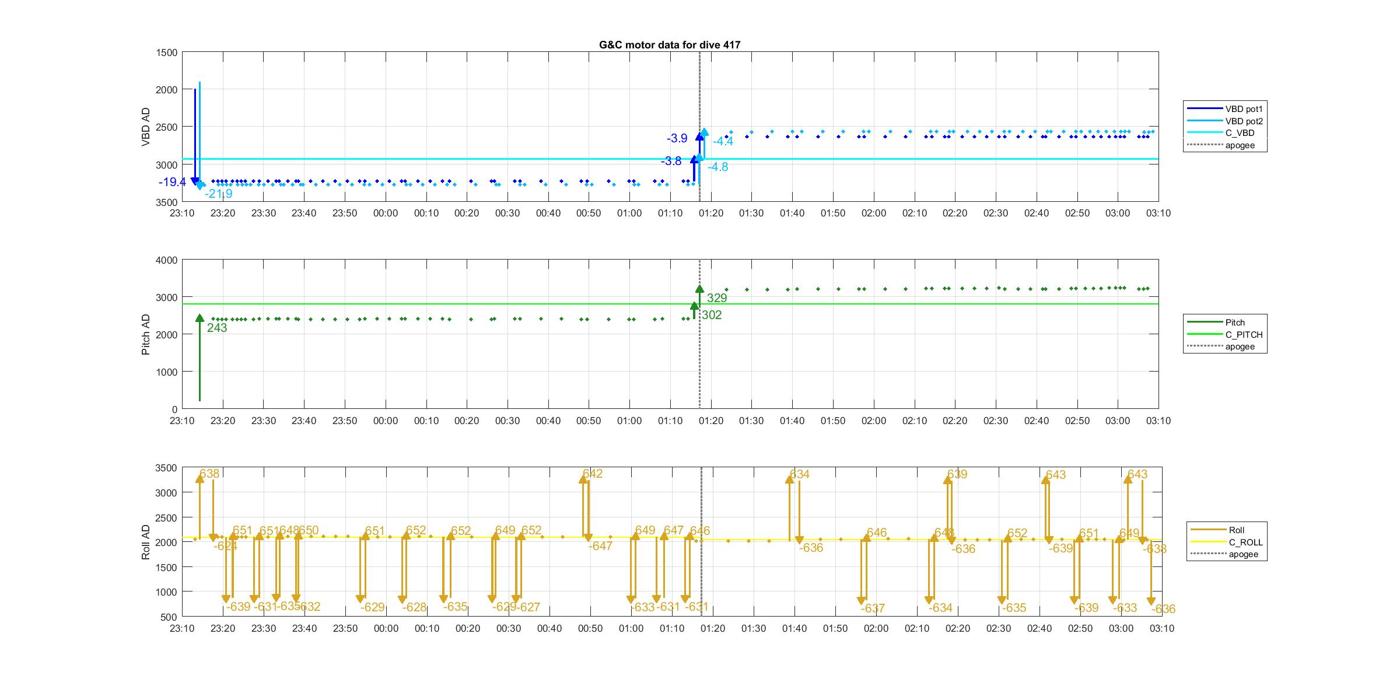Click the '3500' tick on Roll axis
1400x693 pixels.
[x=167, y=469]
